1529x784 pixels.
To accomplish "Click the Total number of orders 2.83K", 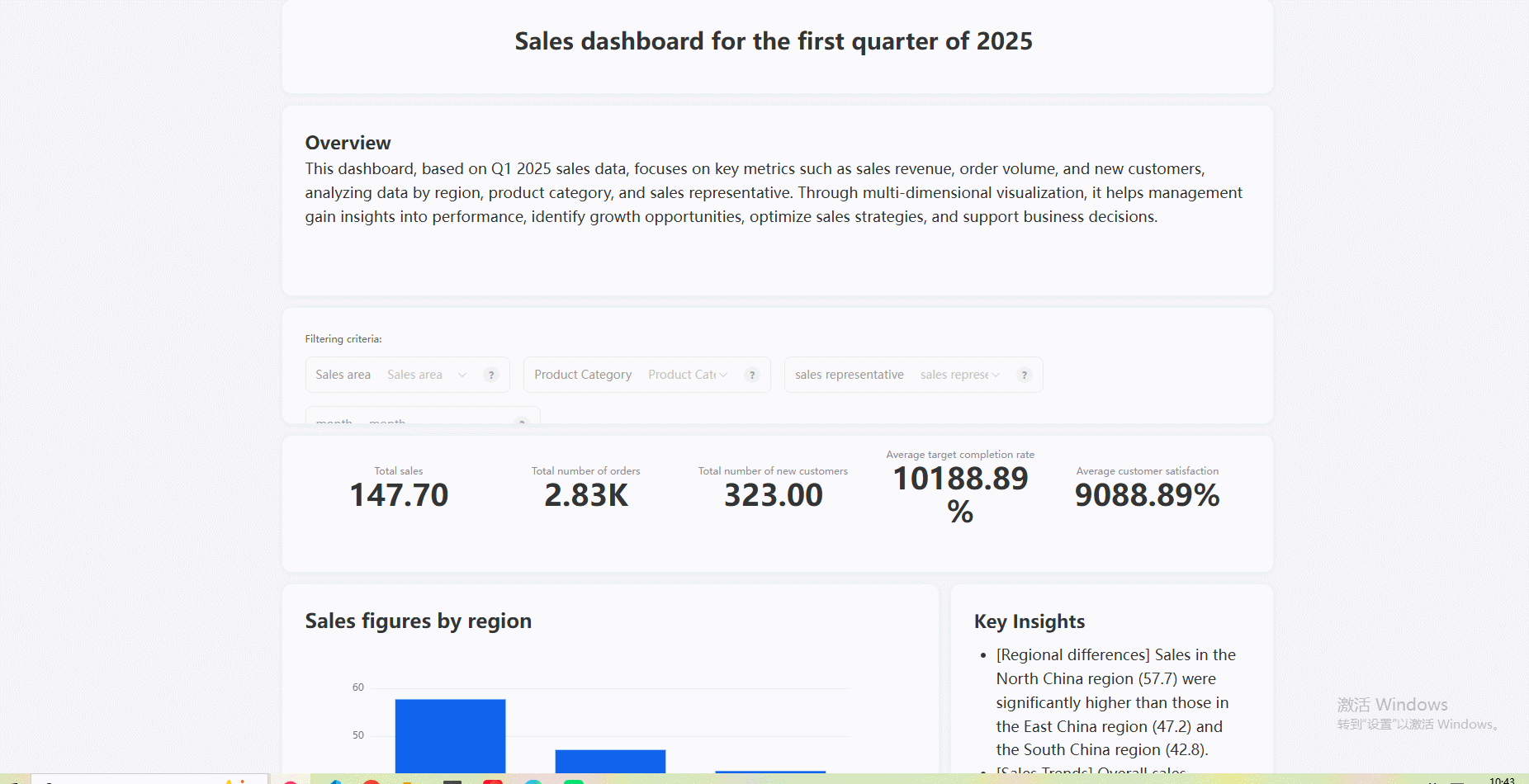I will [586, 495].
